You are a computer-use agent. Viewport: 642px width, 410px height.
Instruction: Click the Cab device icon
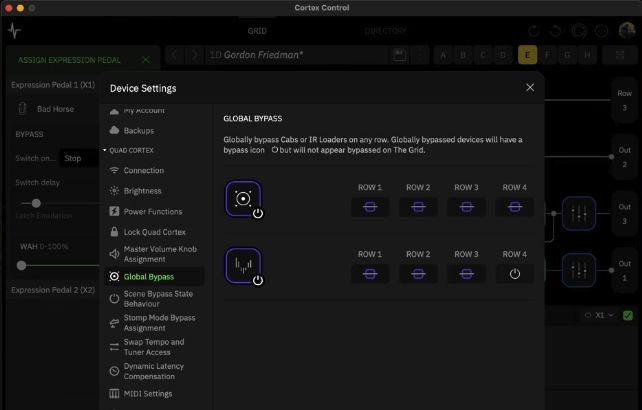click(243, 199)
